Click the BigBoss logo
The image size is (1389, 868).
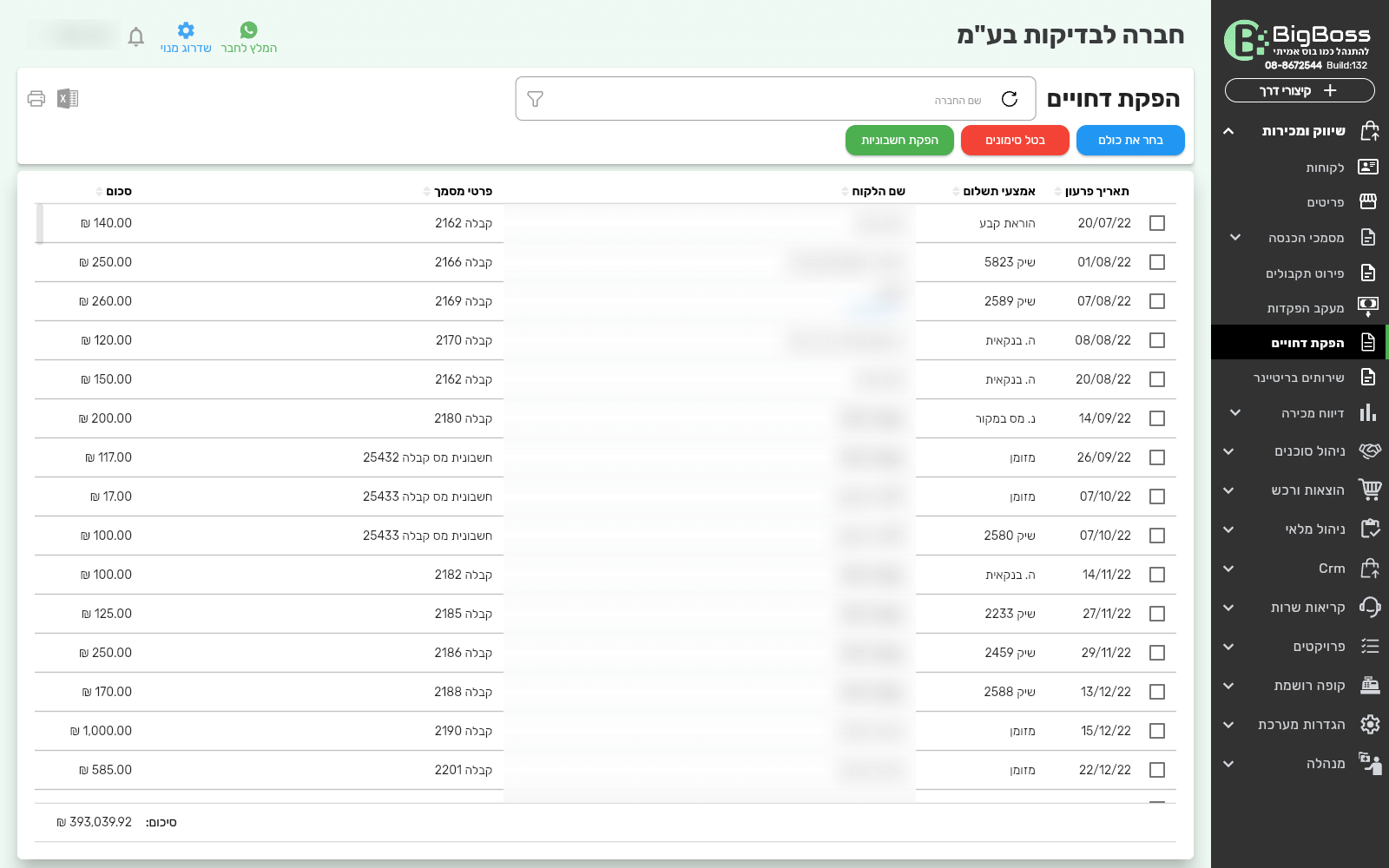(x=1298, y=41)
